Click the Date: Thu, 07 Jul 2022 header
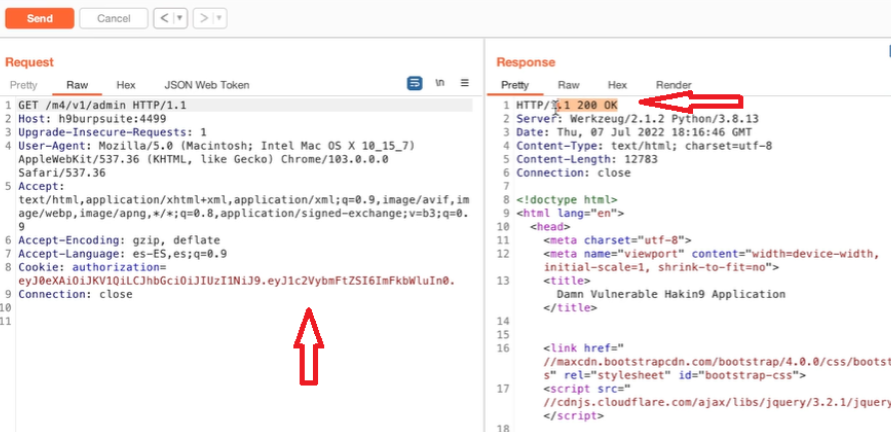The height and width of the screenshot is (432, 891). (x=634, y=132)
